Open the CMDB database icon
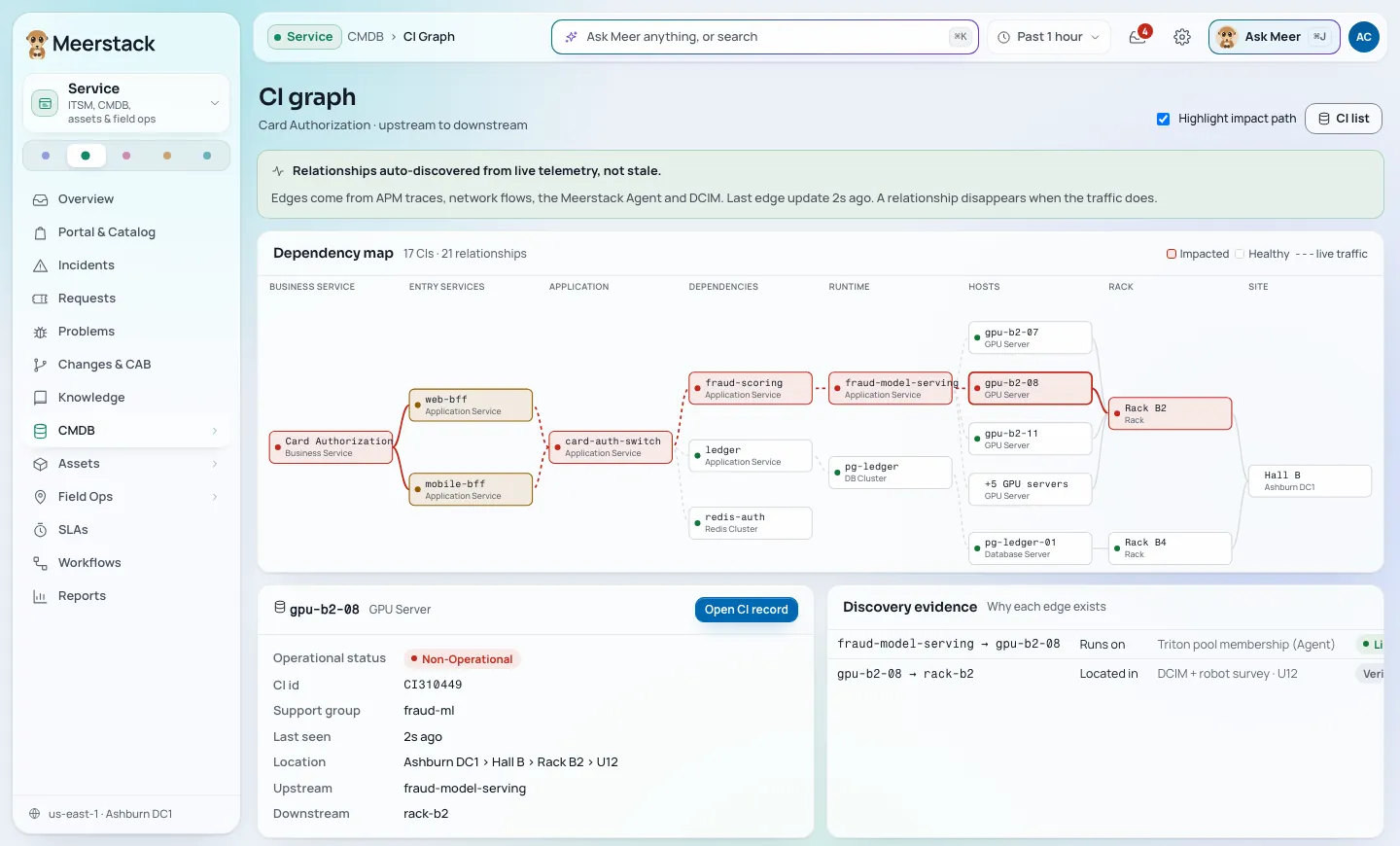 click(x=40, y=431)
